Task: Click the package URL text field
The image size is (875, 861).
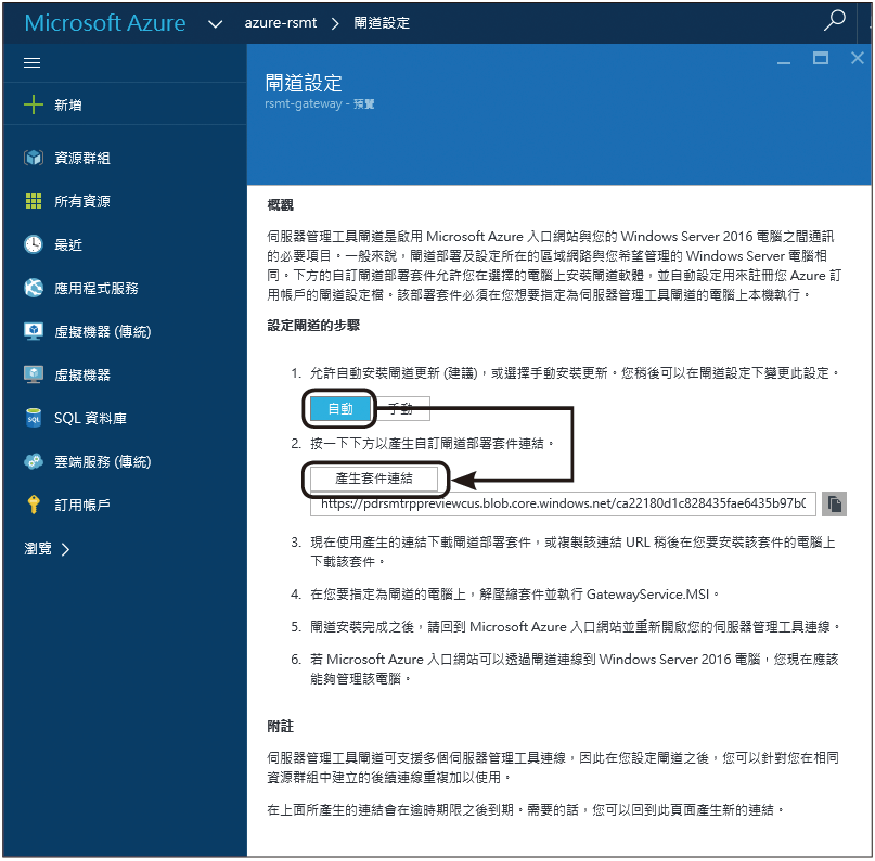Action: coord(562,504)
